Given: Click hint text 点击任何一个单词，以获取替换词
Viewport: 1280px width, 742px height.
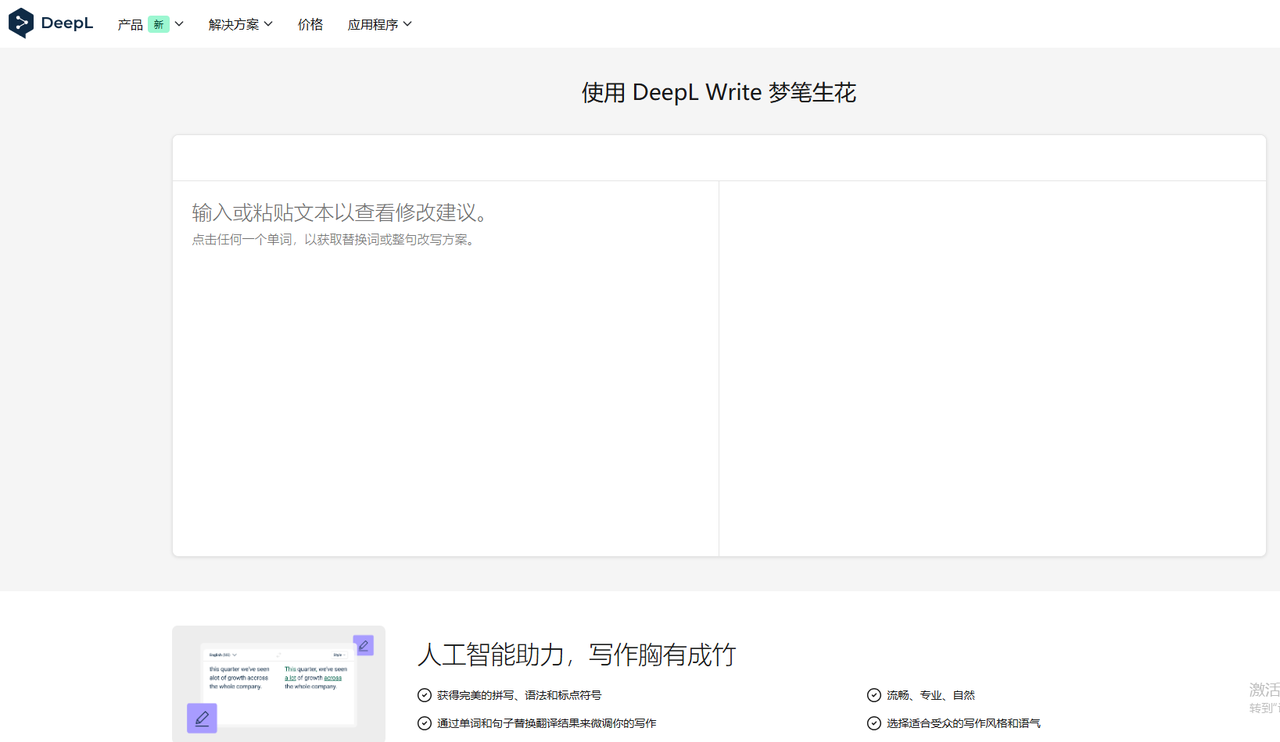Looking at the screenshot, I should 333,240.
